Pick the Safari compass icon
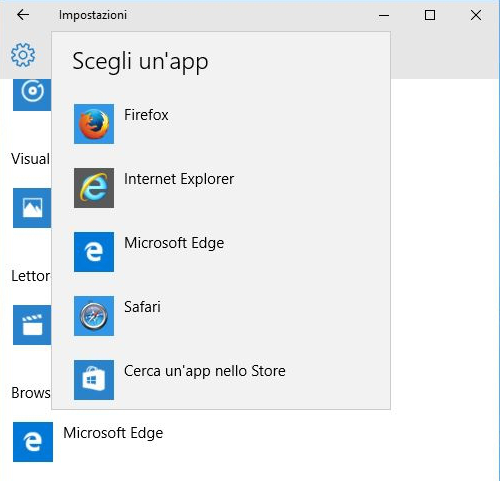This screenshot has height=481, width=500. [x=94, y=316]
